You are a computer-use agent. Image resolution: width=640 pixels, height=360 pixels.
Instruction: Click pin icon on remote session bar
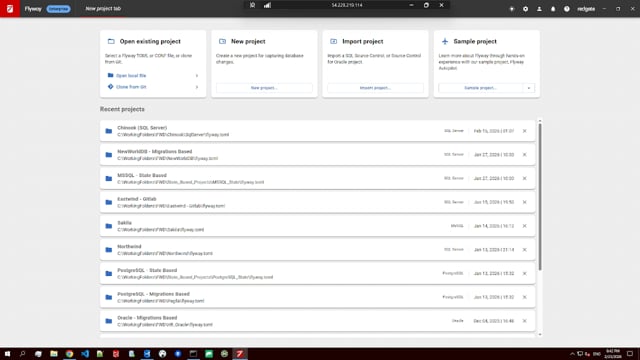pos(252,5)
